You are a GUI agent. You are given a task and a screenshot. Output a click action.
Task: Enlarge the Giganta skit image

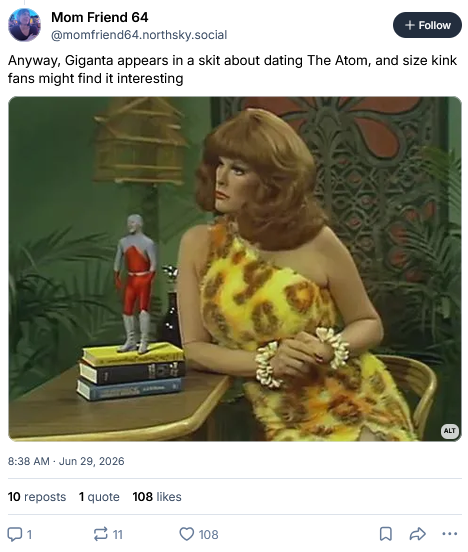point(235,269)
